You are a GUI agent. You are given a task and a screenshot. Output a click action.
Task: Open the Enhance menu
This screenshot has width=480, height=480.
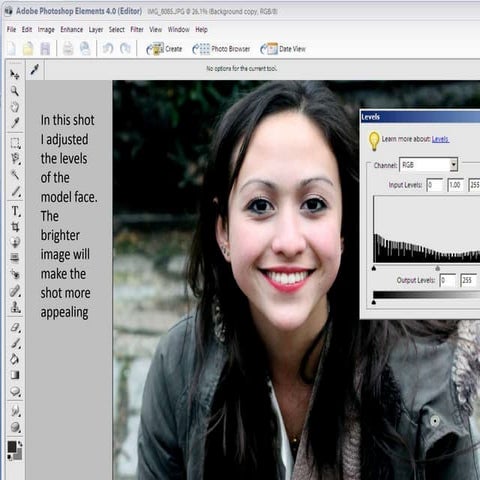pyautogui.click(x=71, y=30)
